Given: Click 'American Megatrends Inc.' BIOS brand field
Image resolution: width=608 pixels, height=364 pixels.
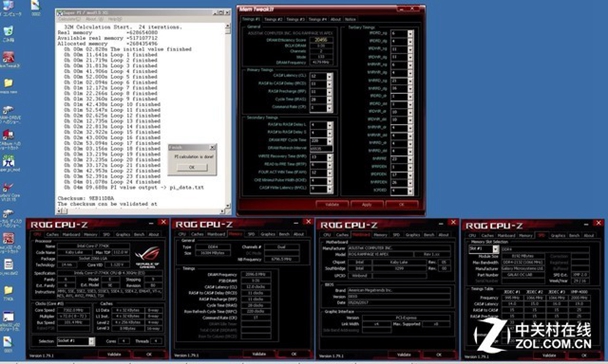Looking at the screenshot, I should click(x=399, y=290).
